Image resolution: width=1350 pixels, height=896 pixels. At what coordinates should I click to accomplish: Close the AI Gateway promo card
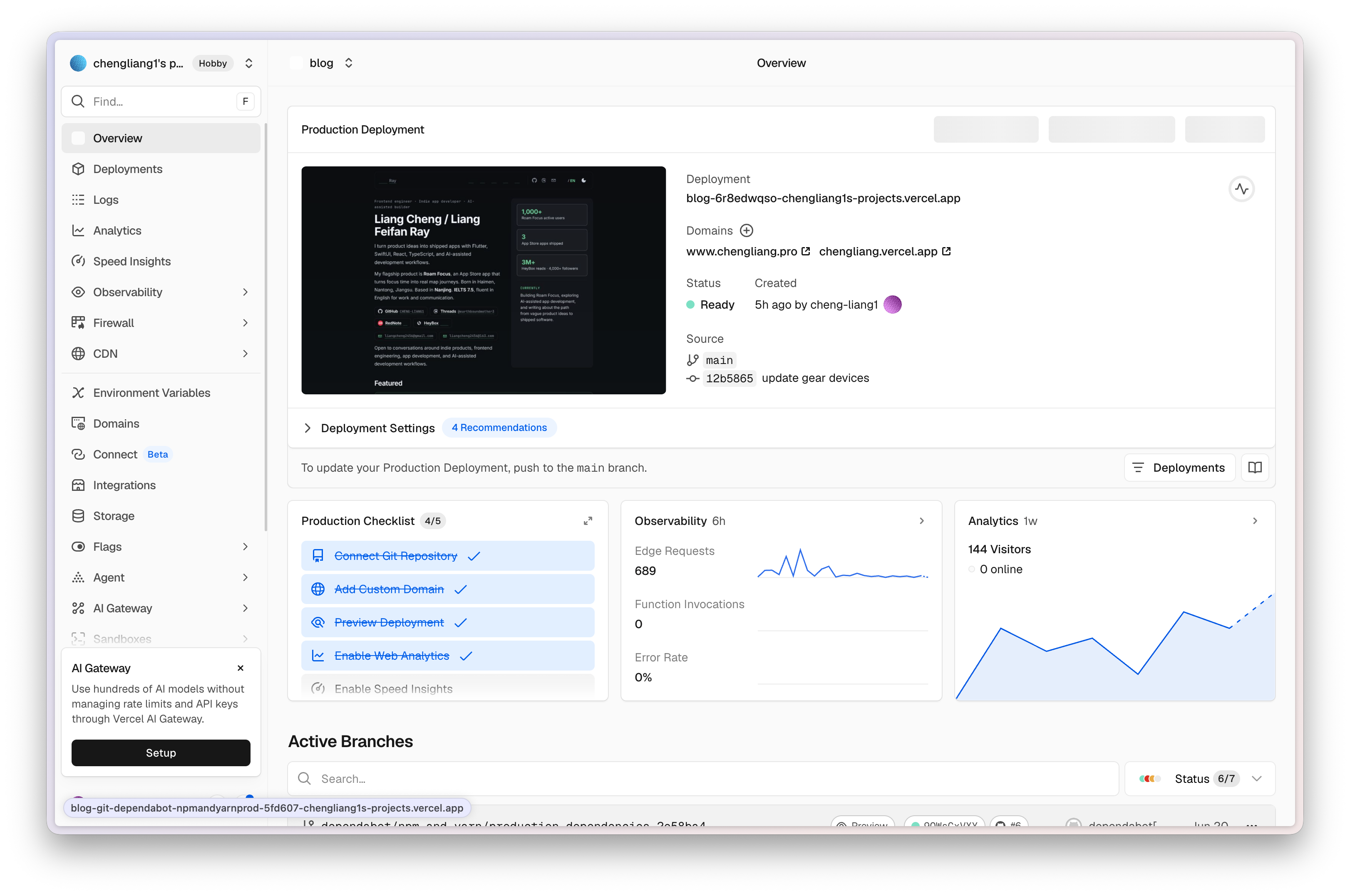[241, 668]
